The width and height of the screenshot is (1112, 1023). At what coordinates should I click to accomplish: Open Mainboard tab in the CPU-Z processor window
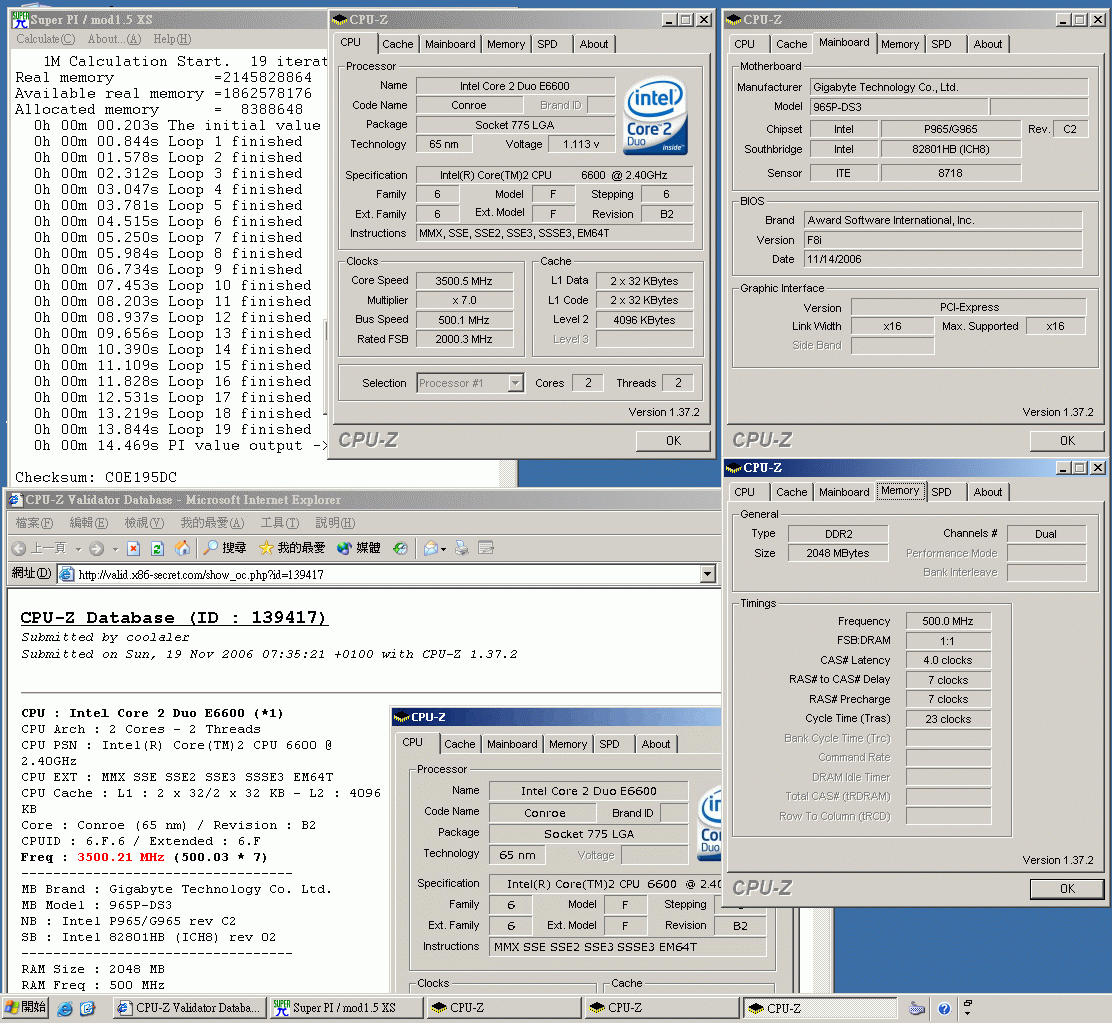pos(450,44)
